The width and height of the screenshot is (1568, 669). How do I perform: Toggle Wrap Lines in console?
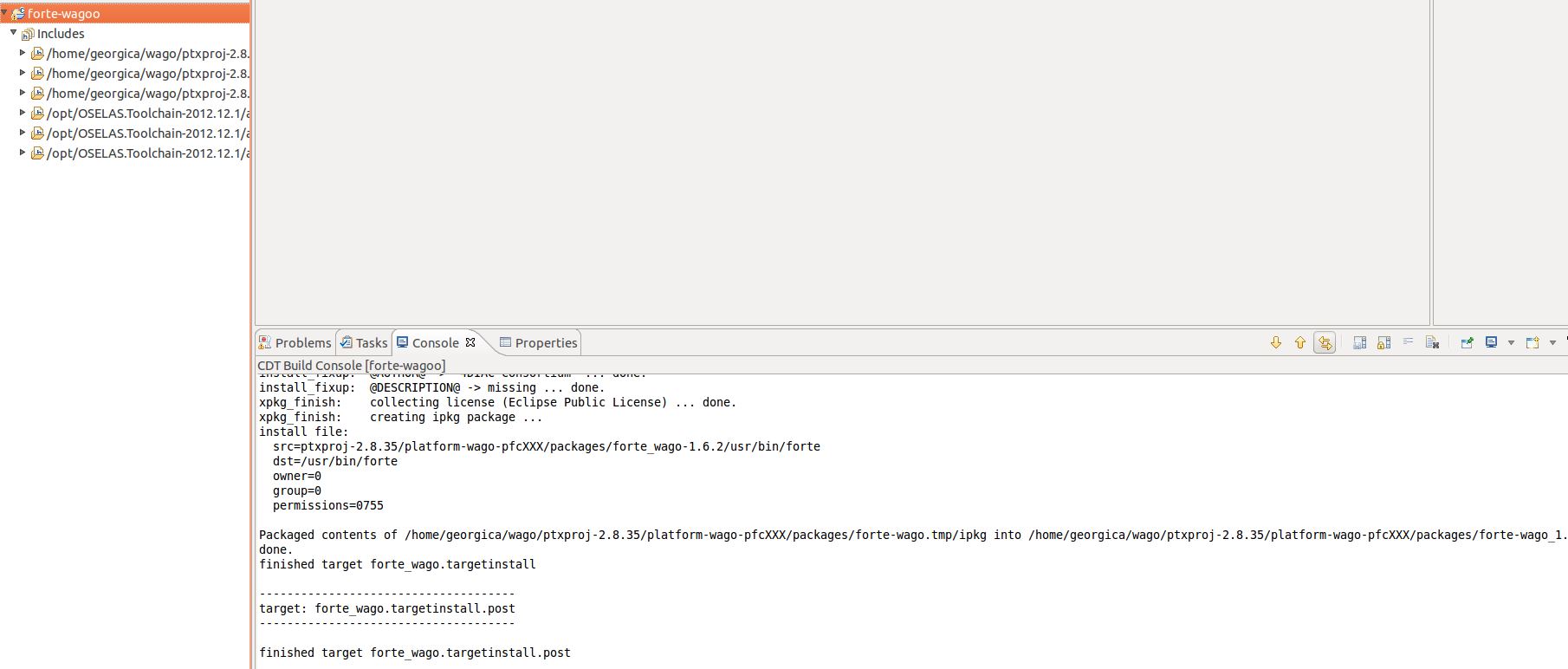click(x=1408, y=343)
